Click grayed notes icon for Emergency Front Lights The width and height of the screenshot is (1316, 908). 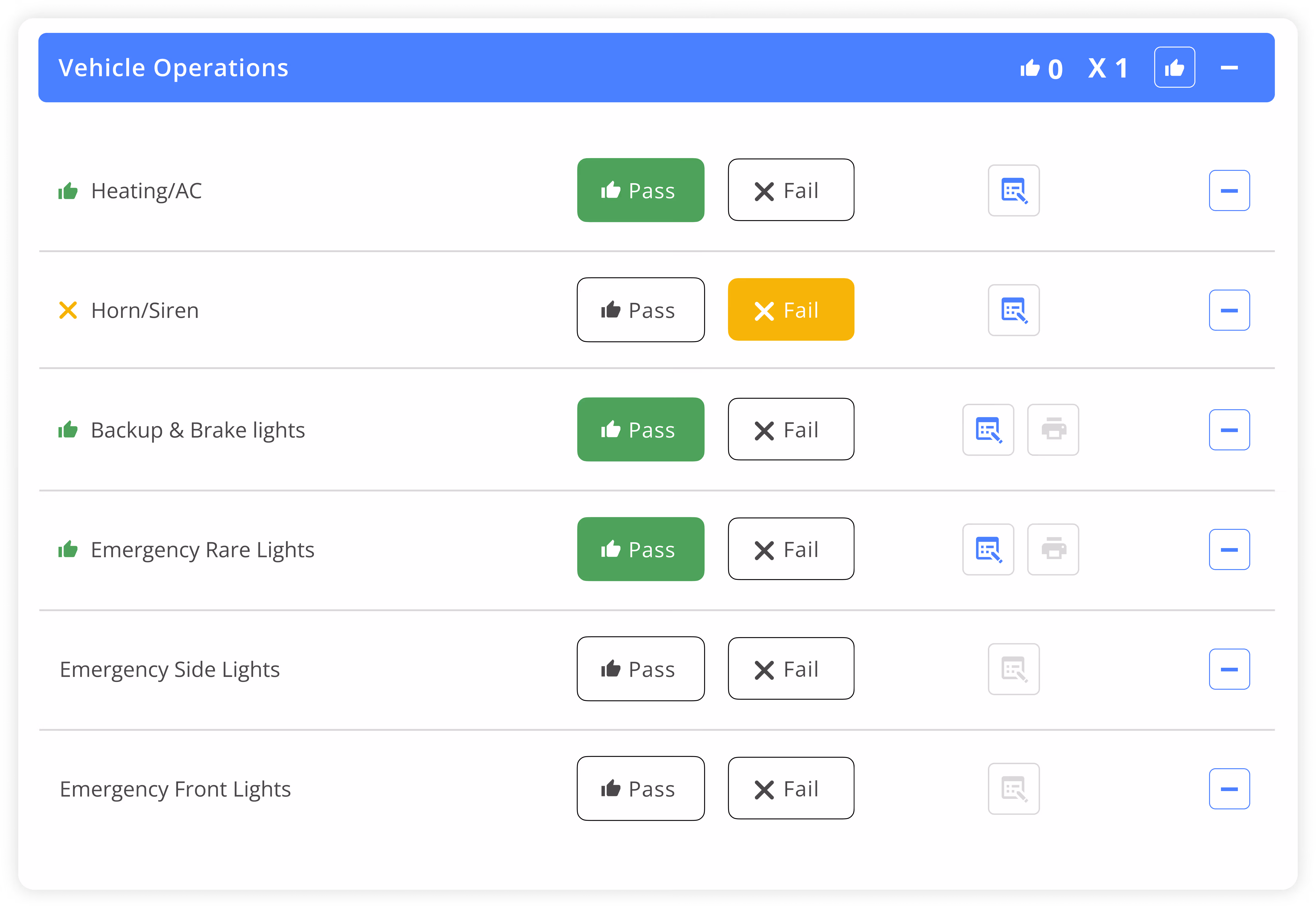(1013, 789)
